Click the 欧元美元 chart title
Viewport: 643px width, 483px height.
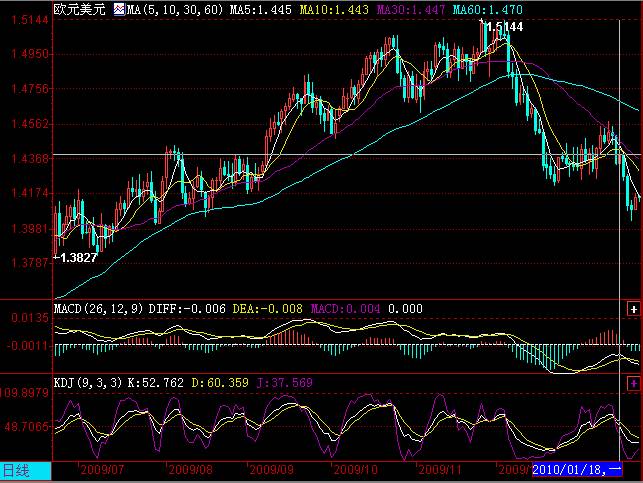[x=80, y=9]
